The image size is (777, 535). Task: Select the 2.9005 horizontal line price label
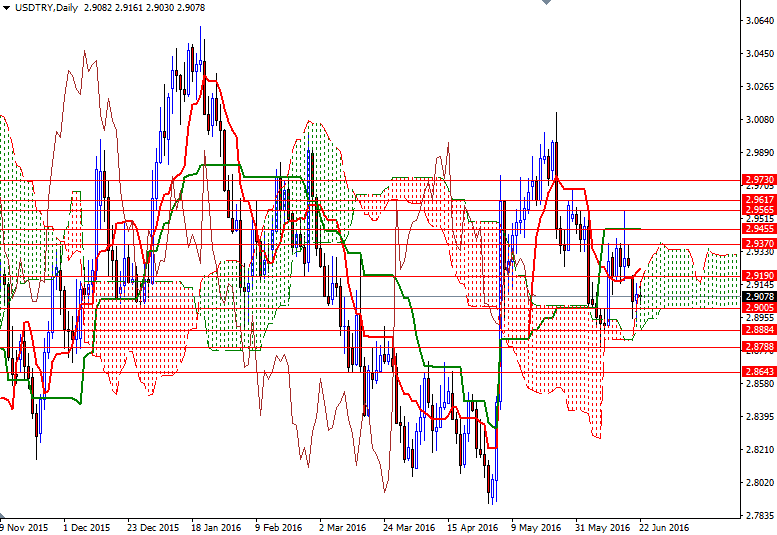759,307
